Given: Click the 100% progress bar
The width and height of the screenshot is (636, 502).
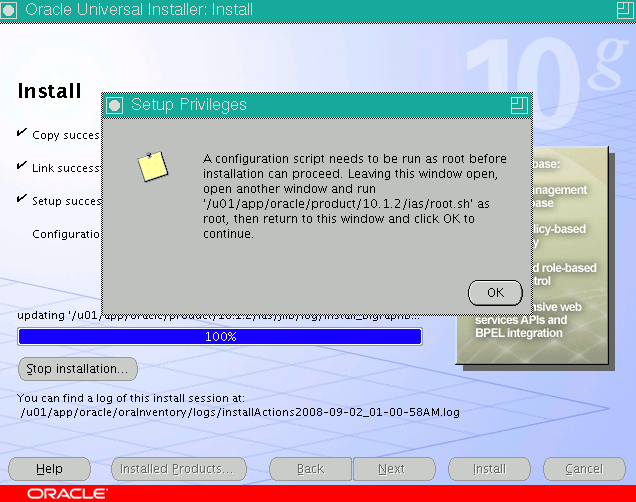Looking at the screenshot, I should pos(220,337).
